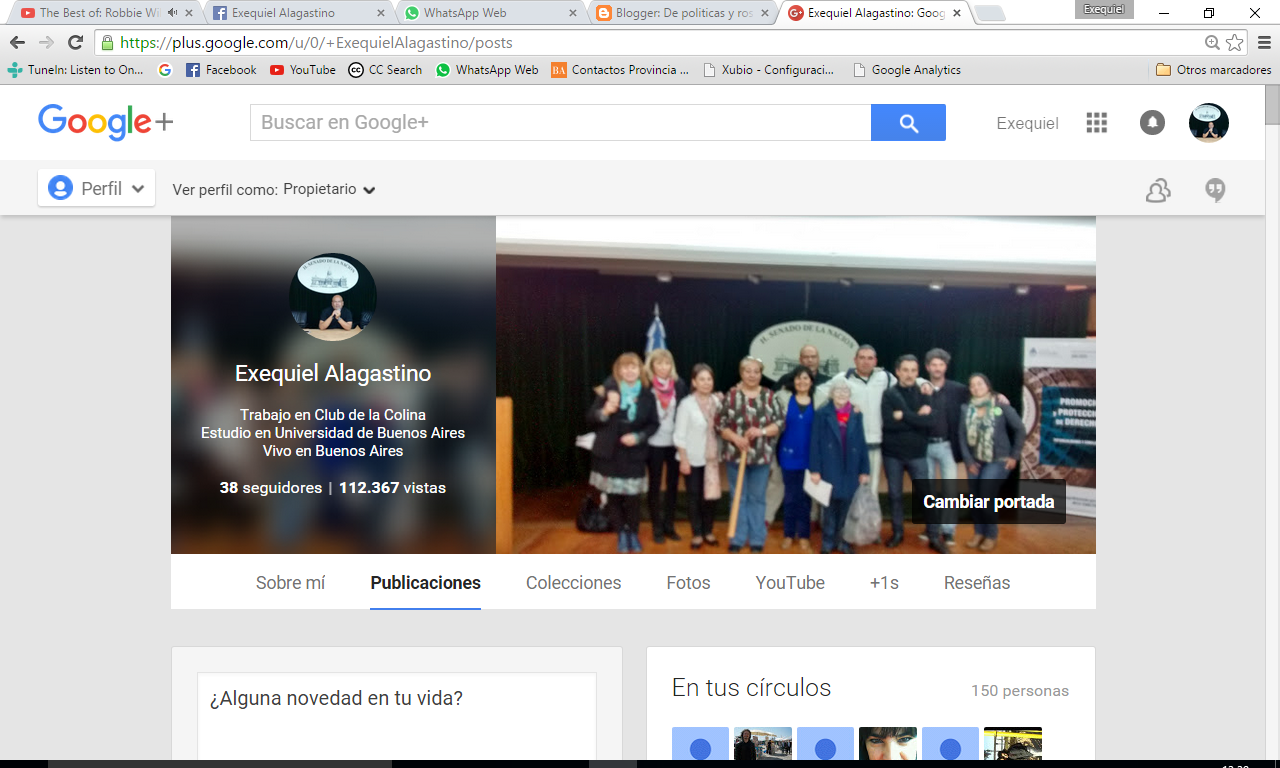
Task: Click the Google+ logo
Action: point(105,123)
